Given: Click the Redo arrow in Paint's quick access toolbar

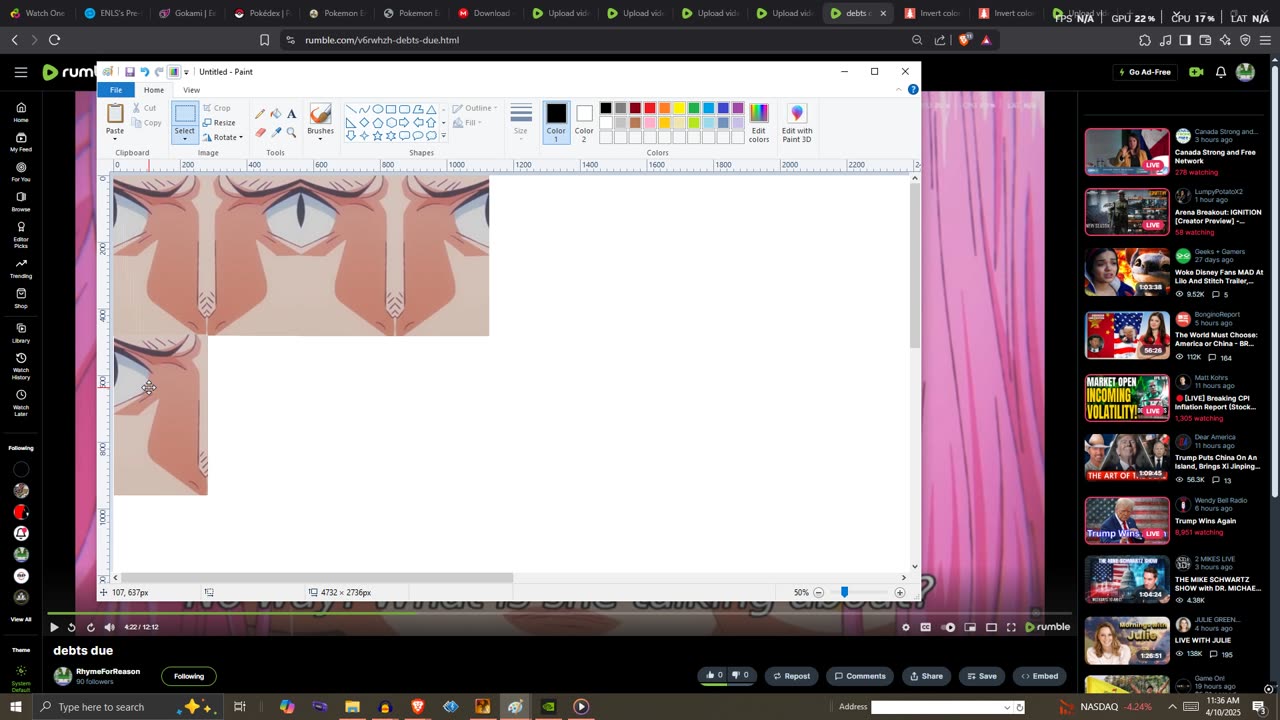Looking at the screenshot, I should coord(158,72).
